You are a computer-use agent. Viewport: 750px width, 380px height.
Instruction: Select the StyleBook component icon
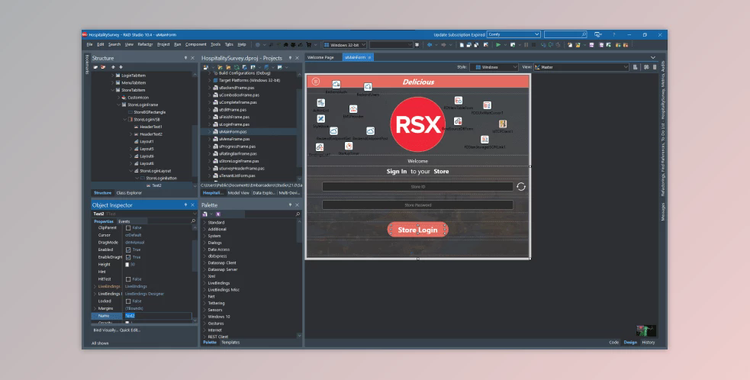[321, 119]
